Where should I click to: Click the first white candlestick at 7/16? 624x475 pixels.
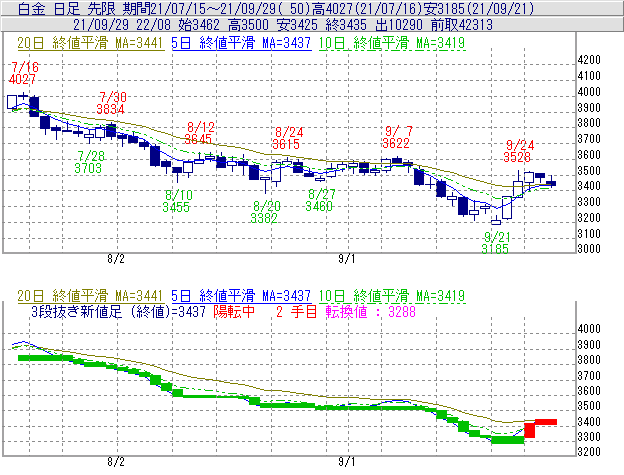click(12, 102)
